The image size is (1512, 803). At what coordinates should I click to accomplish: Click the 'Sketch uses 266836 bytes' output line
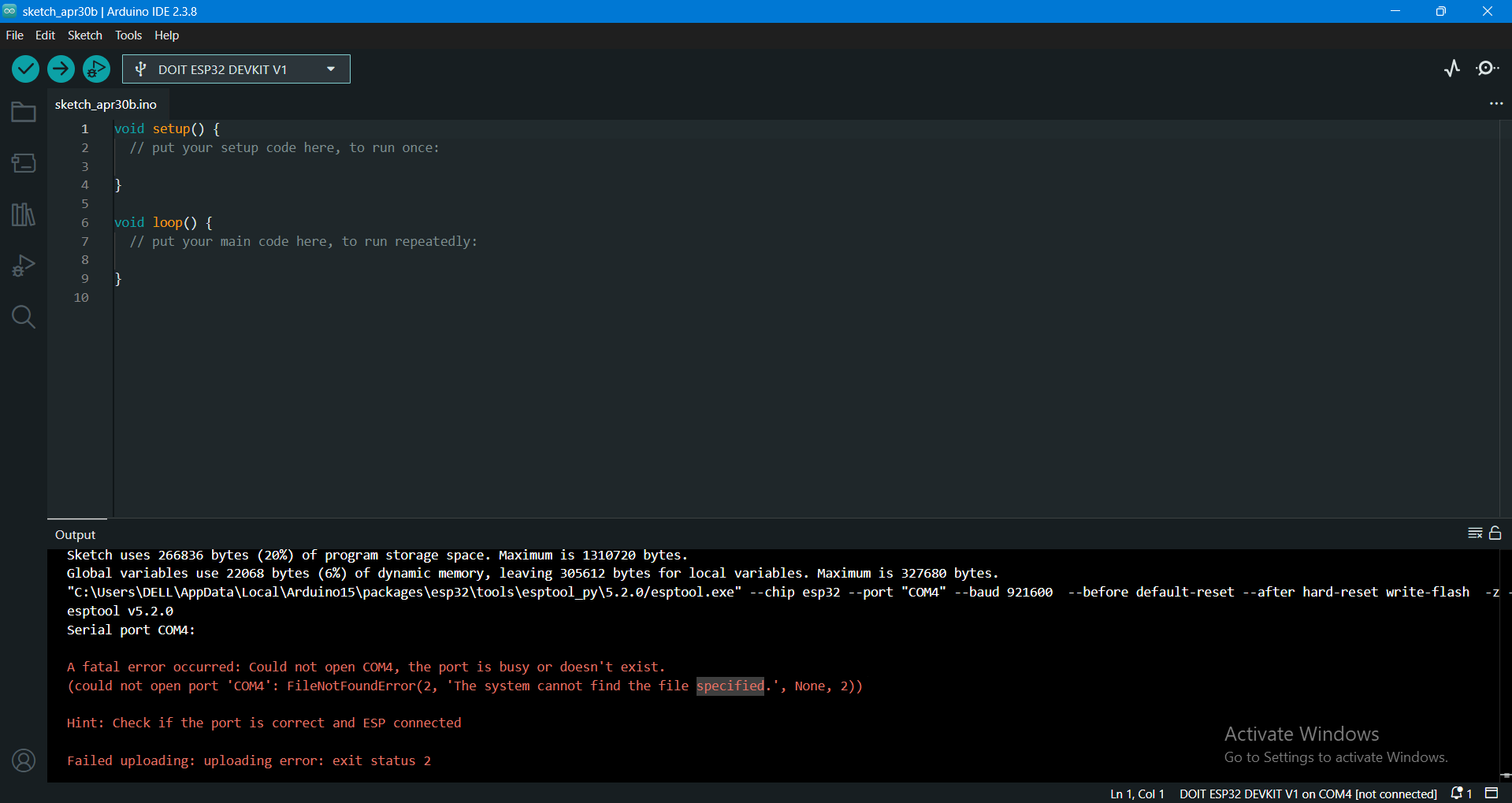[377, 556]
